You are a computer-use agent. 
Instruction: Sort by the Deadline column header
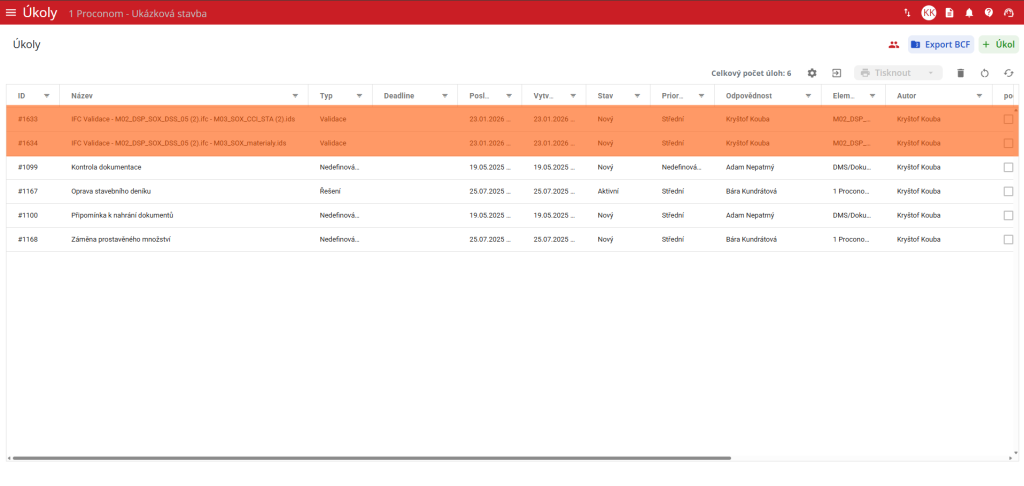[x=399, y=96]
